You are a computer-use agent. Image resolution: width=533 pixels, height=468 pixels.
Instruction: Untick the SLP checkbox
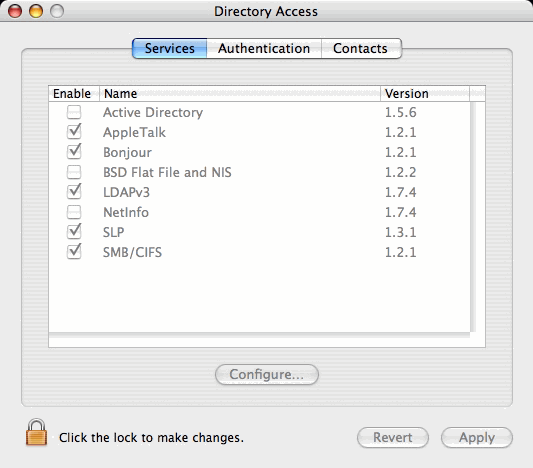click(74, 232)
